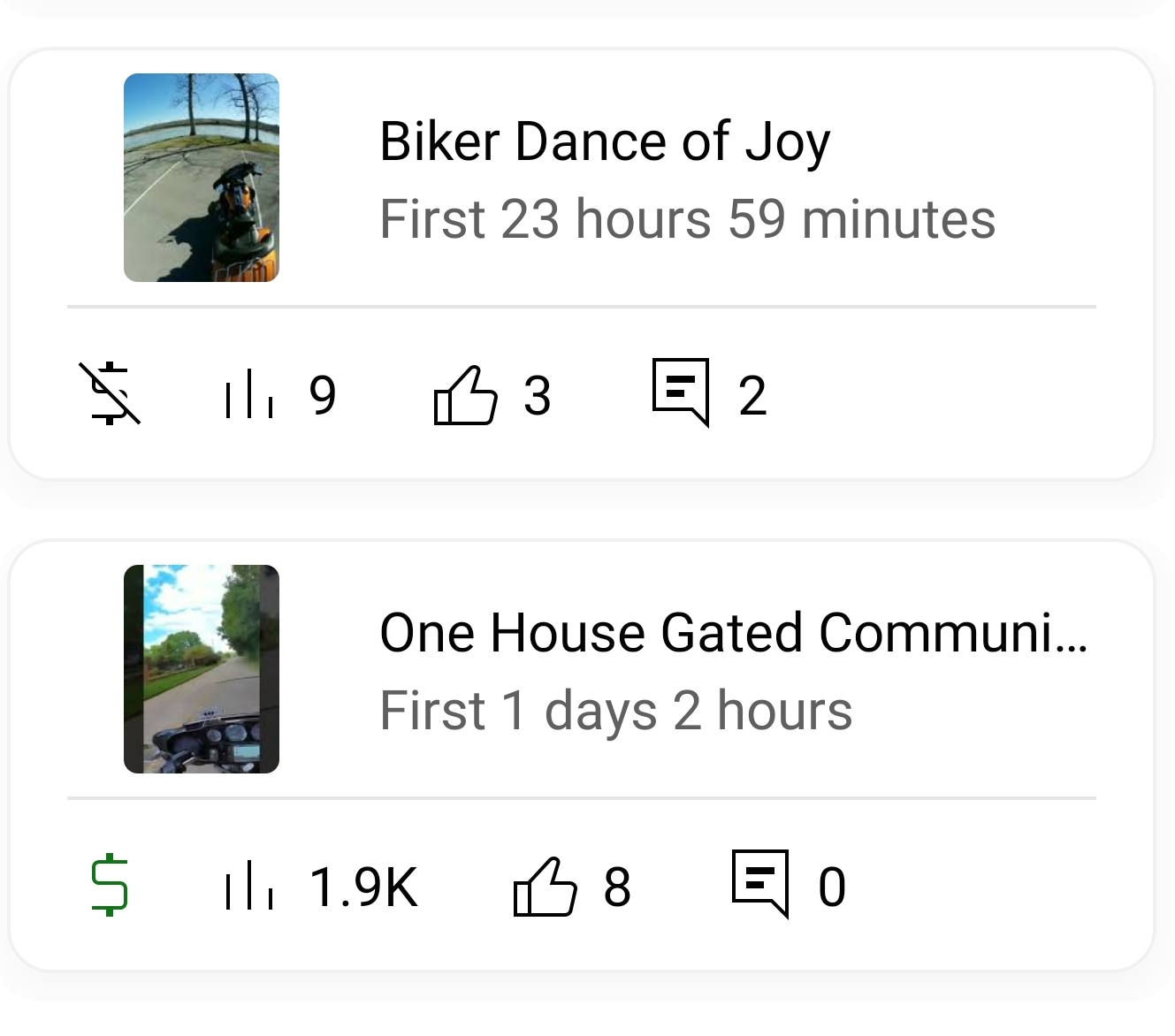Open the Biker Dance of Joy thumbnail
The width and height of the screenshot is (1175, 1036).
click(x=202, y=178)
